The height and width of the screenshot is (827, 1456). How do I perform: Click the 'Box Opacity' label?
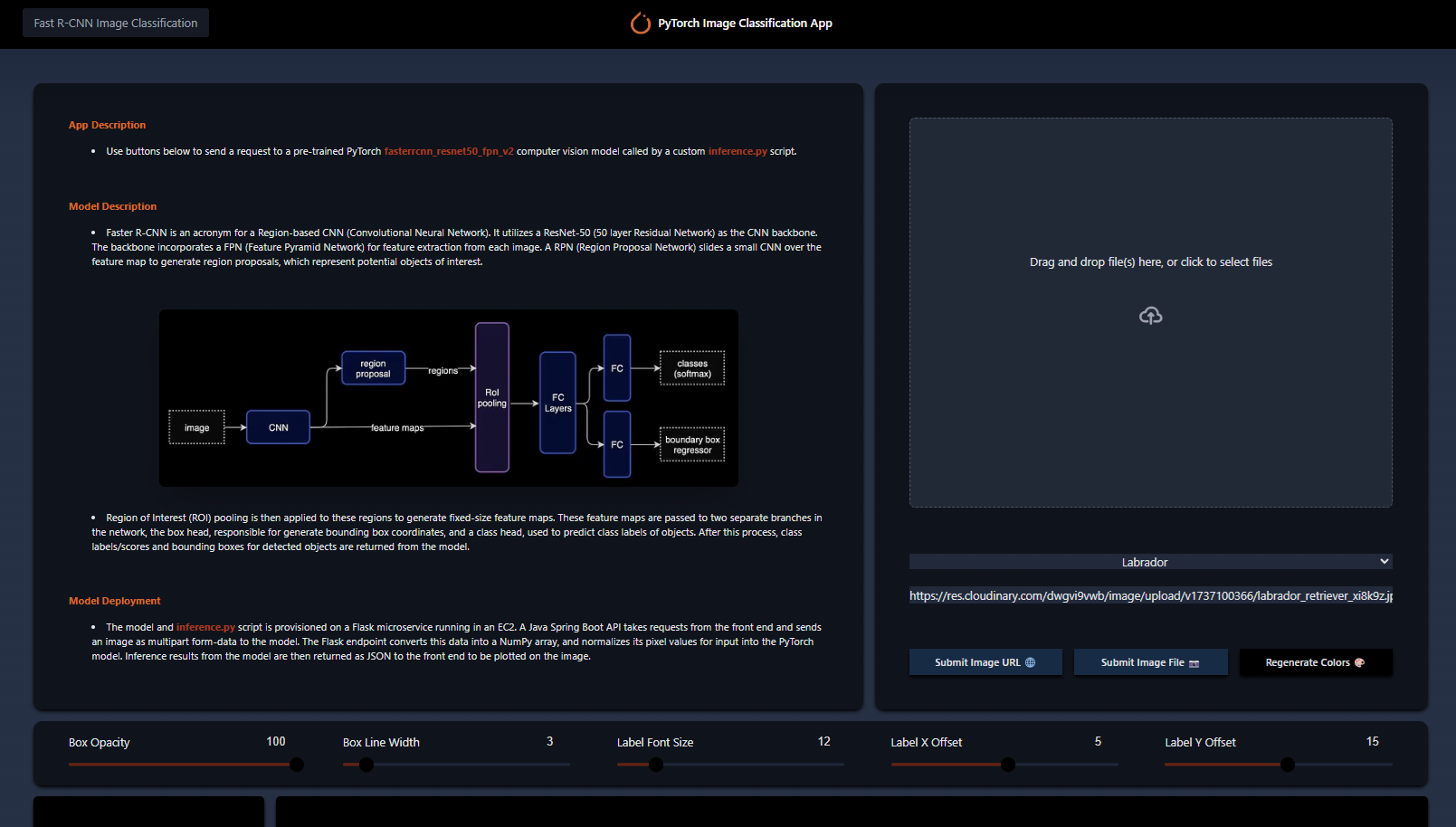point(100,742)
